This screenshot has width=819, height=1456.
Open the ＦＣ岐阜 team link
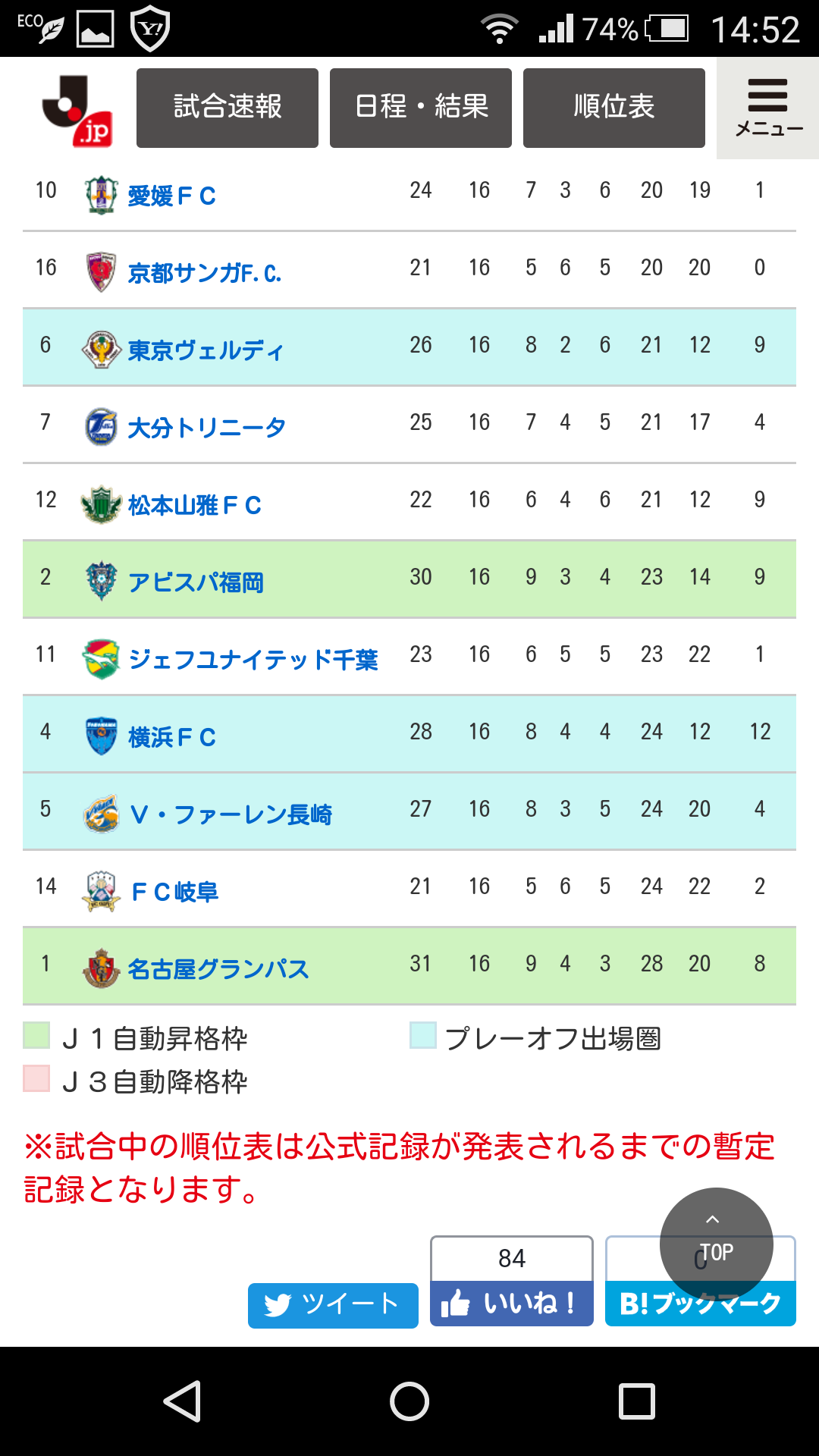click(x=175, y=892)
